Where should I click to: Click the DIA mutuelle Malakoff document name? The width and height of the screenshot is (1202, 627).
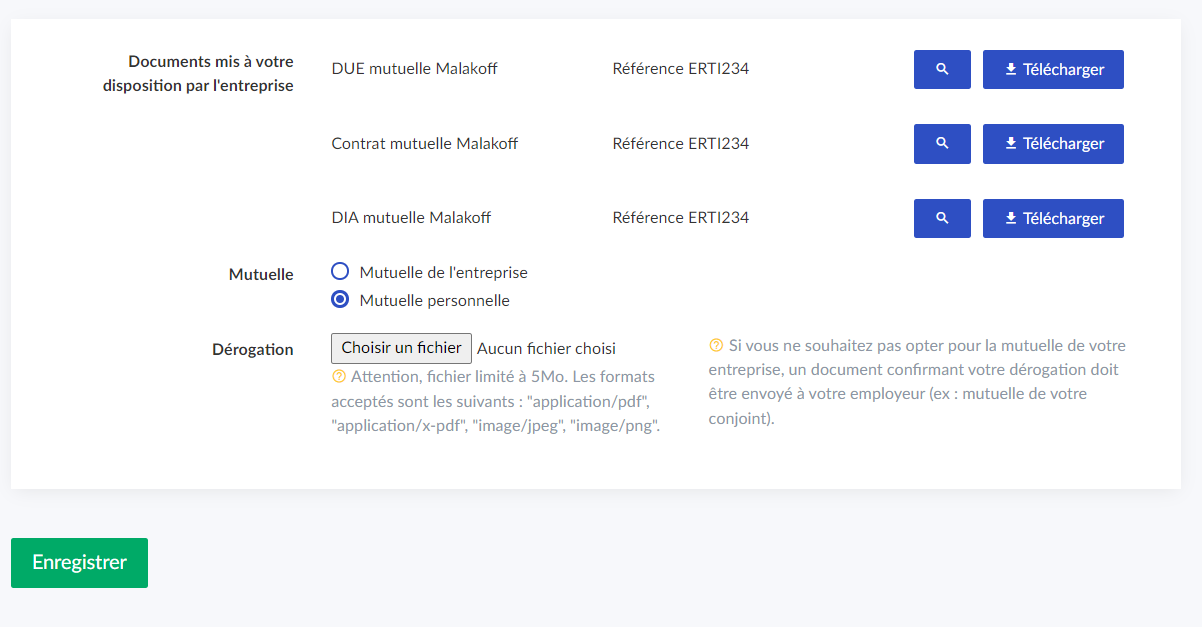[411, 217]
